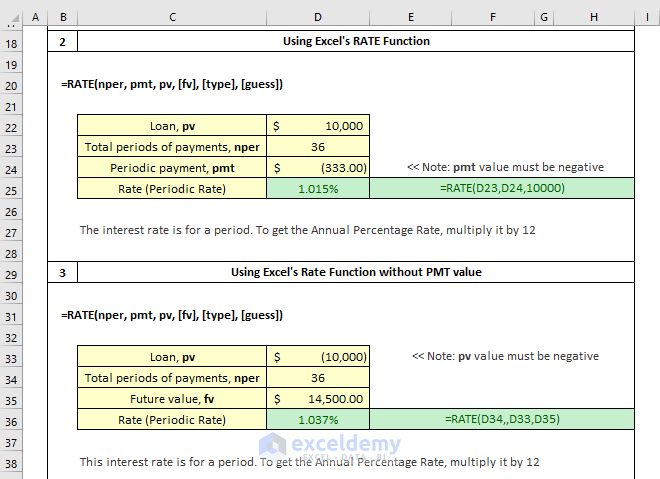Click the row 27 interest rate explanation text

coord(307,230)
